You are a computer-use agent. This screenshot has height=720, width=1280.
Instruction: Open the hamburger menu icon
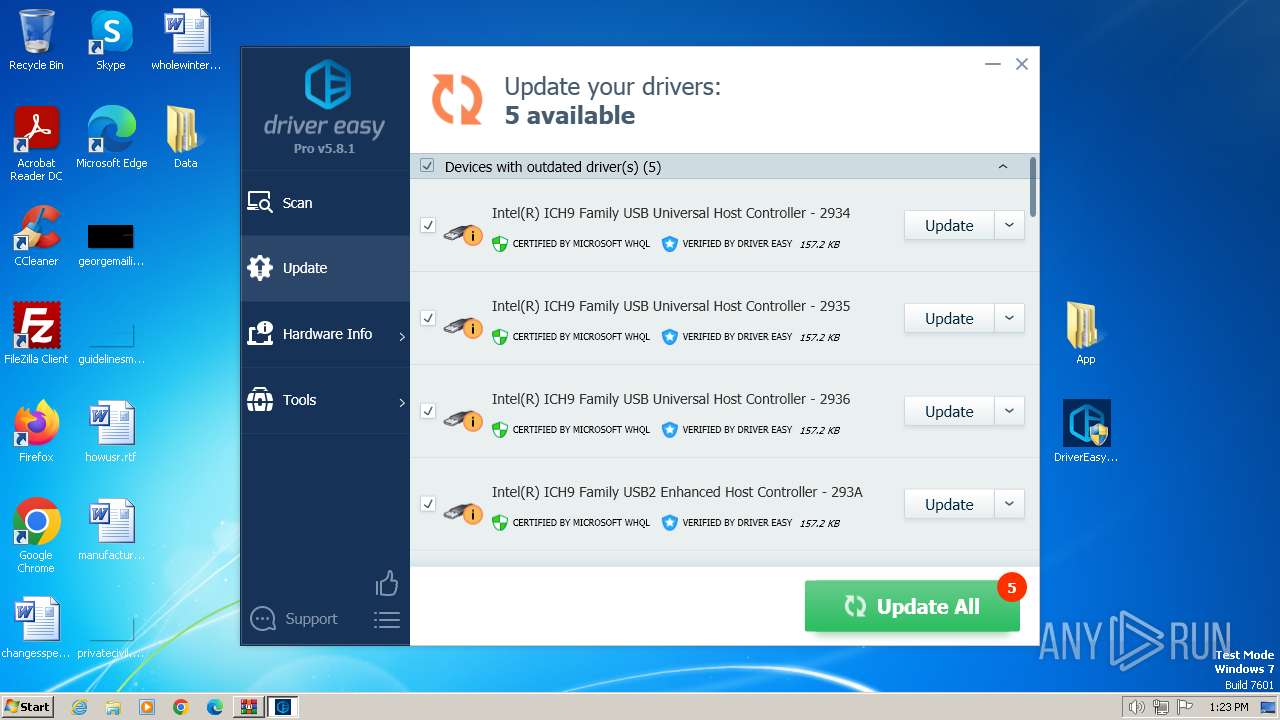[387, 620]
